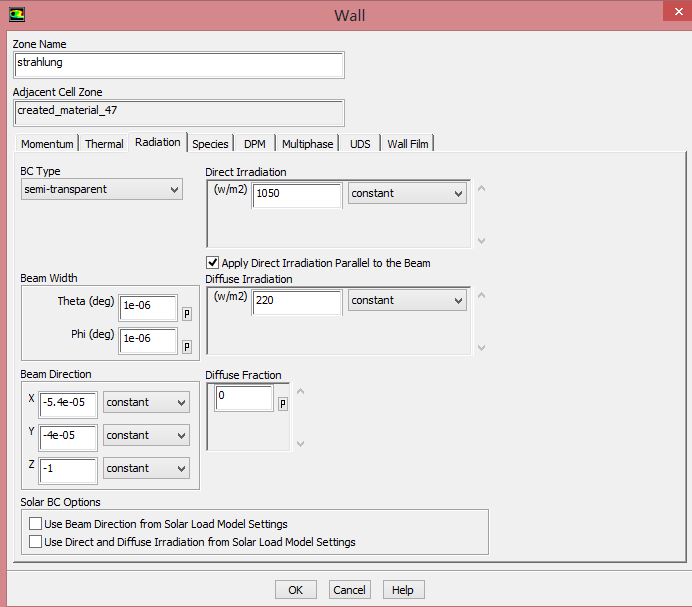Click the P parameter button next to Theta
This screenshot has height=607, width=692.
[186, 313]
